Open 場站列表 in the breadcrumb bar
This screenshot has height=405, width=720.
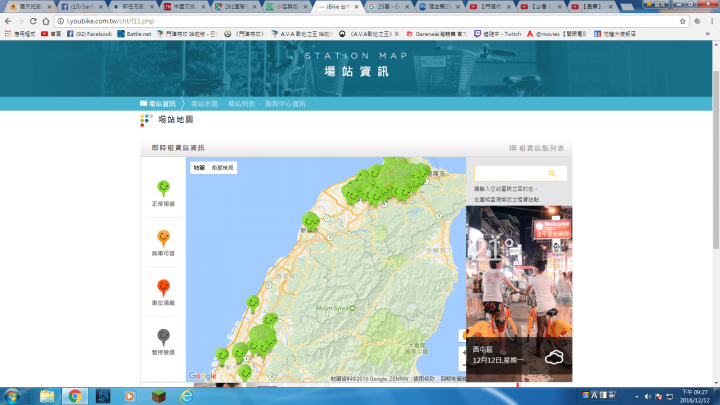tap(242, 104)
